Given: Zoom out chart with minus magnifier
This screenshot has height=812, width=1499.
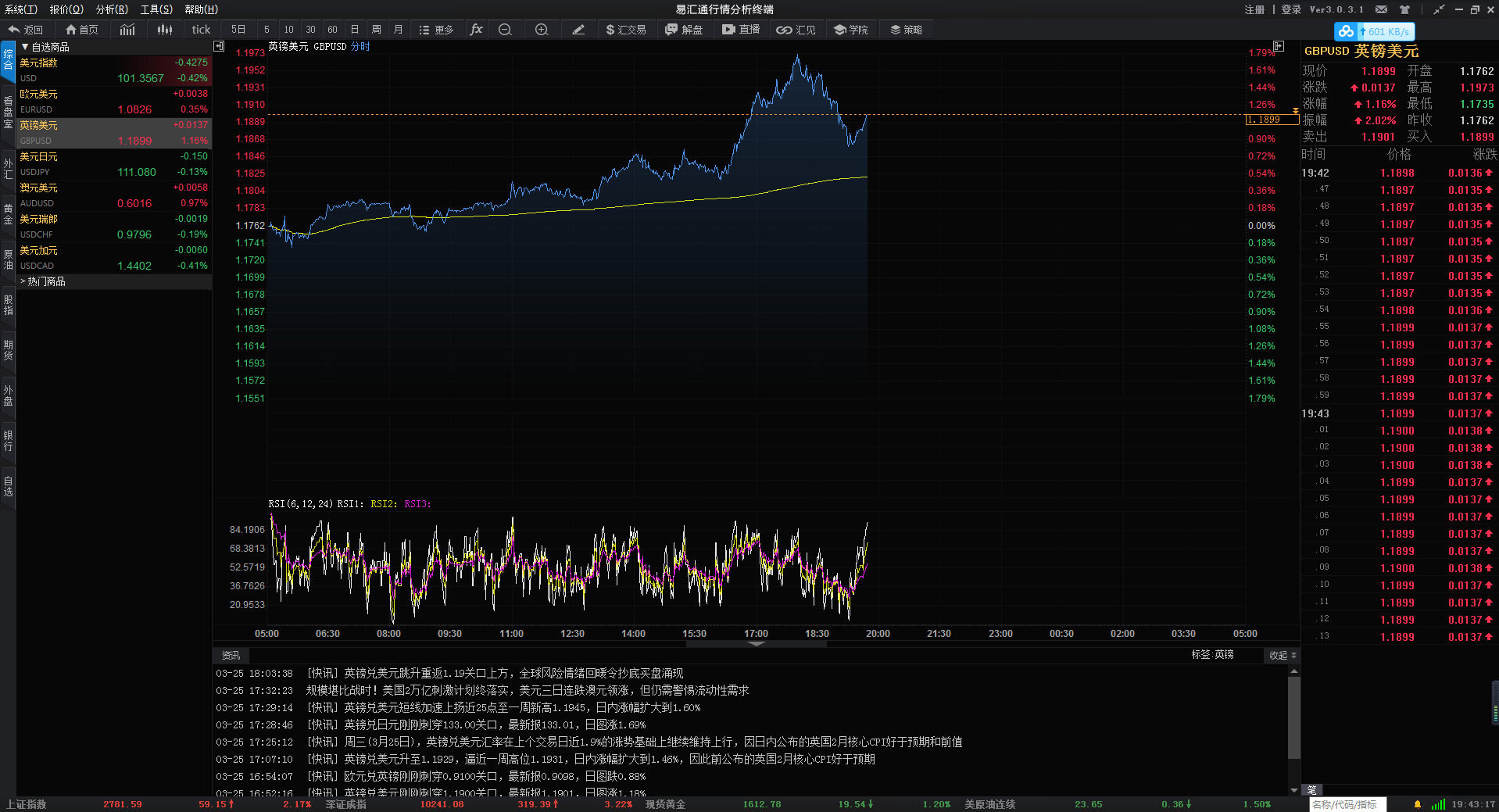Looking at the screenshot, I should 505,30.
